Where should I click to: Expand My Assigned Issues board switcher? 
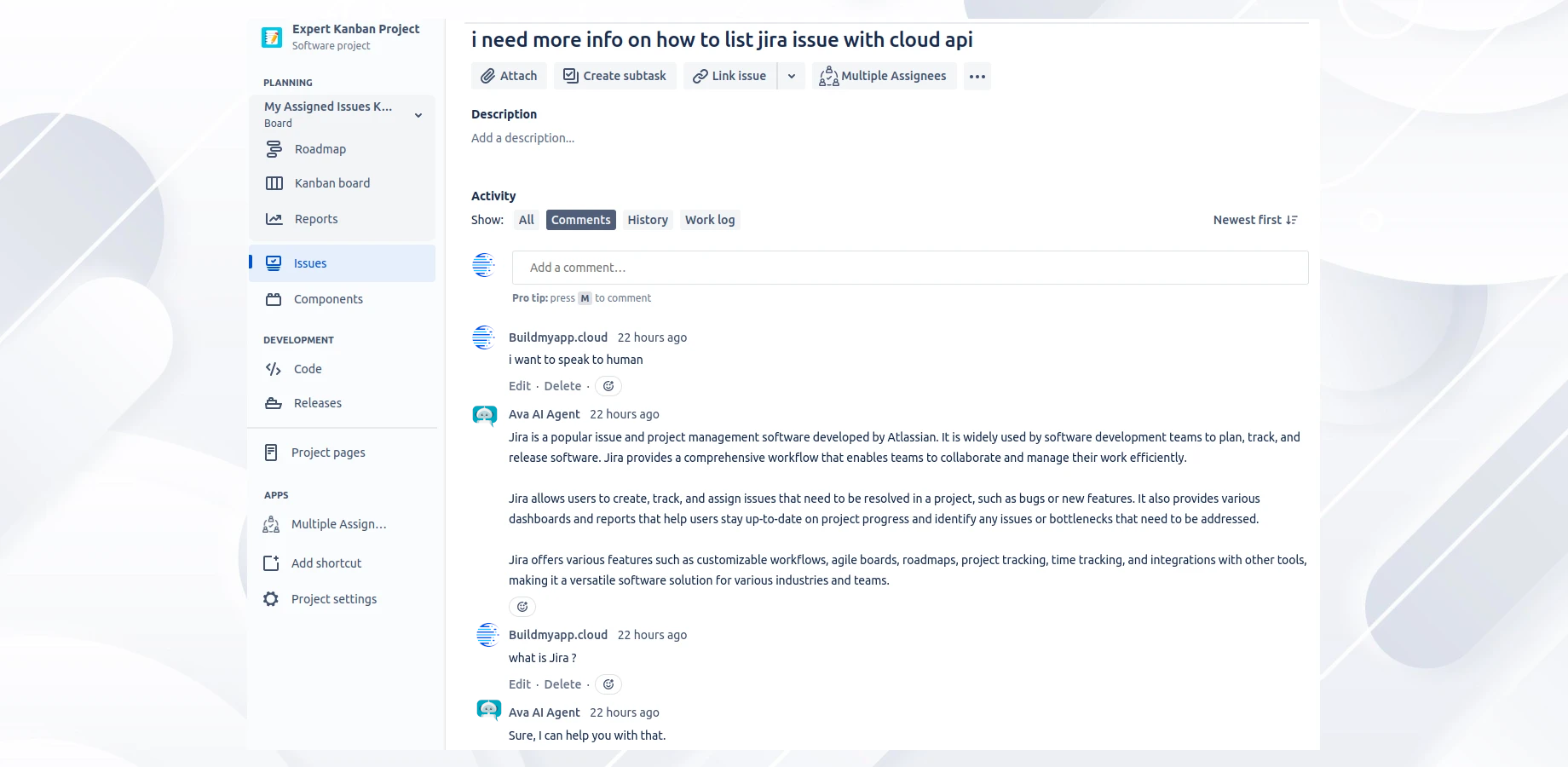tap(418, 115)
